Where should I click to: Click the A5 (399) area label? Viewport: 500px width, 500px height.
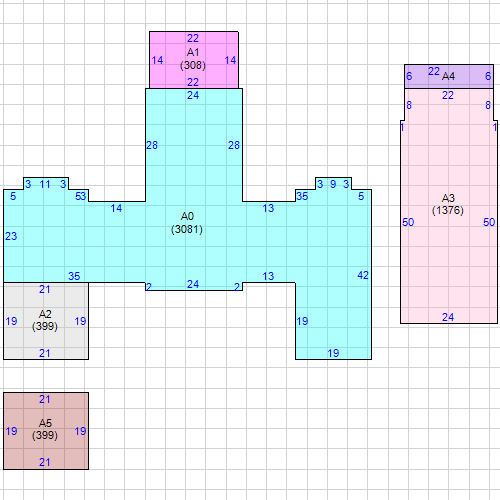pyautogui.click(x=45, y=429)
